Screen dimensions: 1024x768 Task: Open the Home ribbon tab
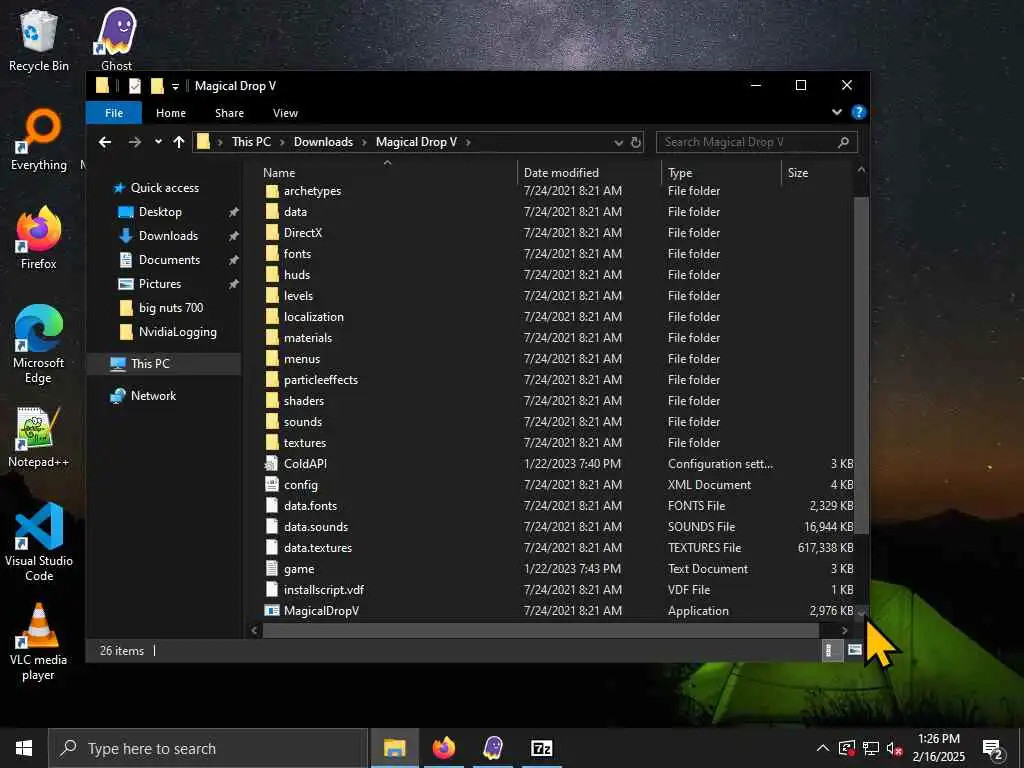pyautogui.click(x=170, y=113)
